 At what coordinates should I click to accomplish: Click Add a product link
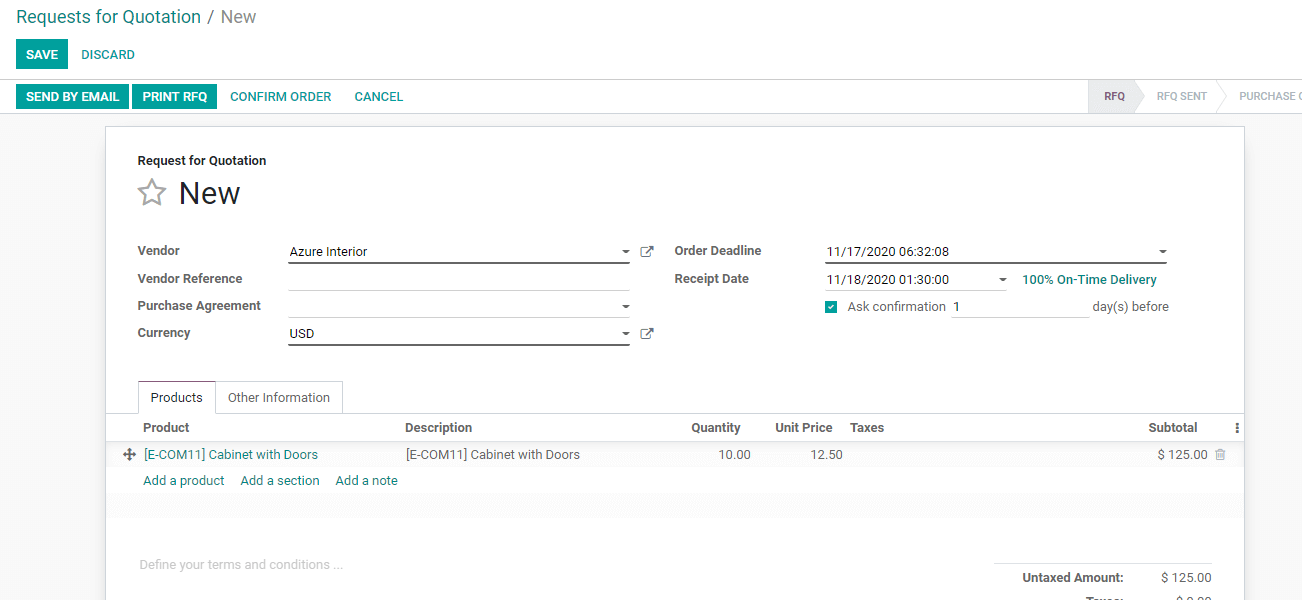[x=184, y=481]
